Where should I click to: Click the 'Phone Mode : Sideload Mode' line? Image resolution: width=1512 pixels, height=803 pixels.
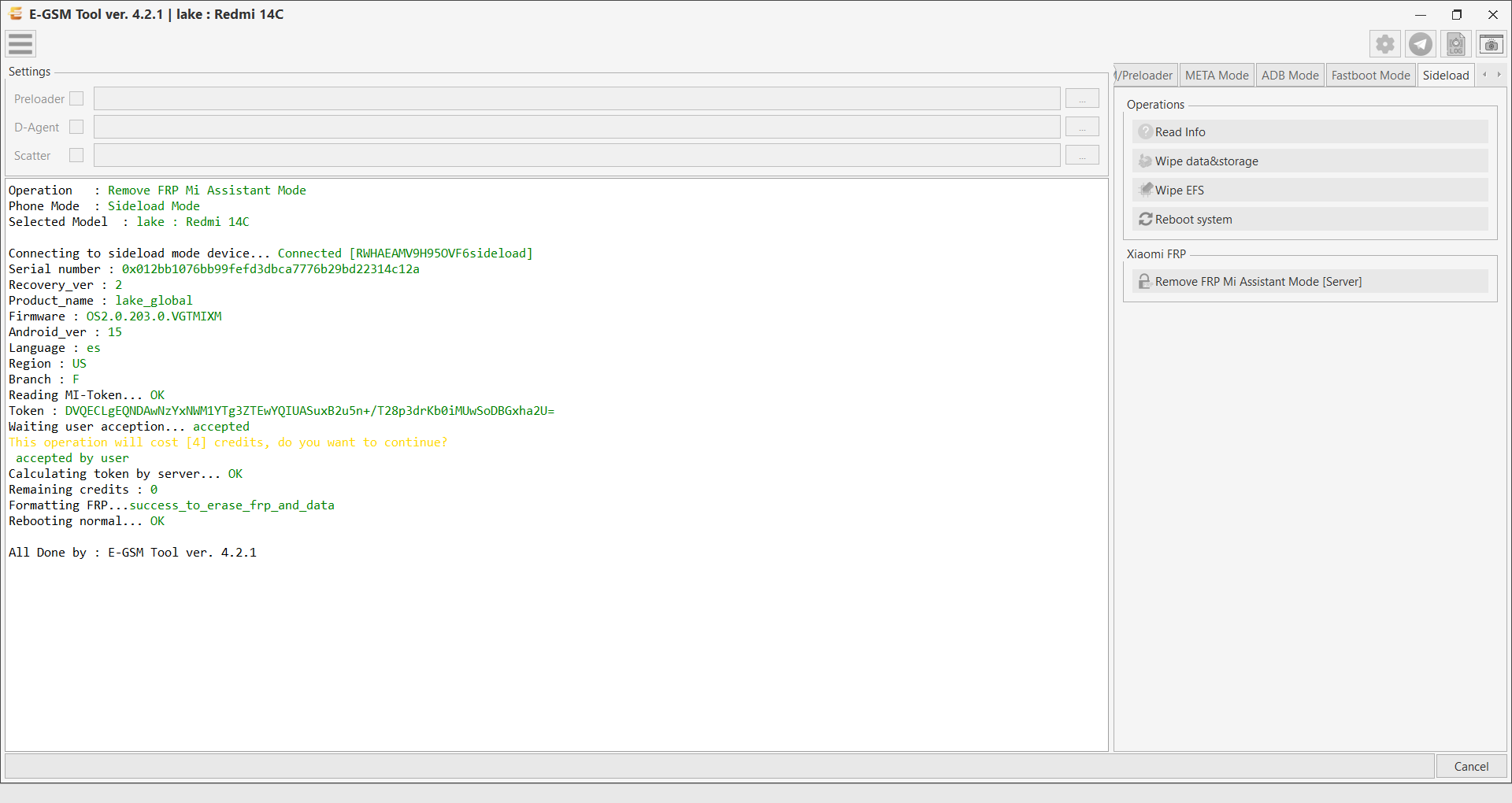click(104, 206)
